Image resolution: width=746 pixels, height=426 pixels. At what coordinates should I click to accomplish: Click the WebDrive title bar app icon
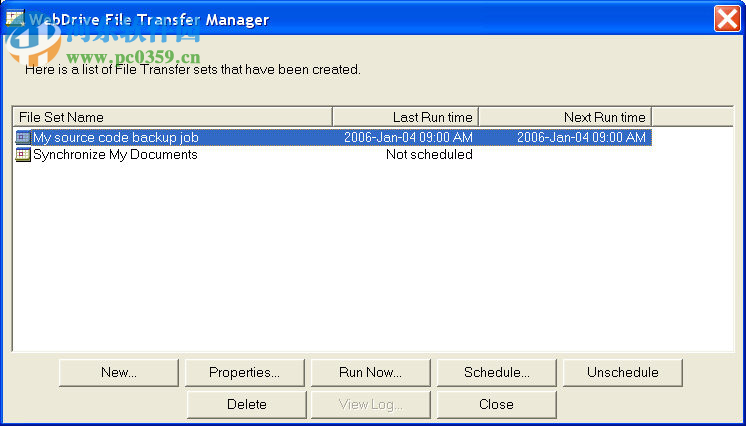point(14,18)
